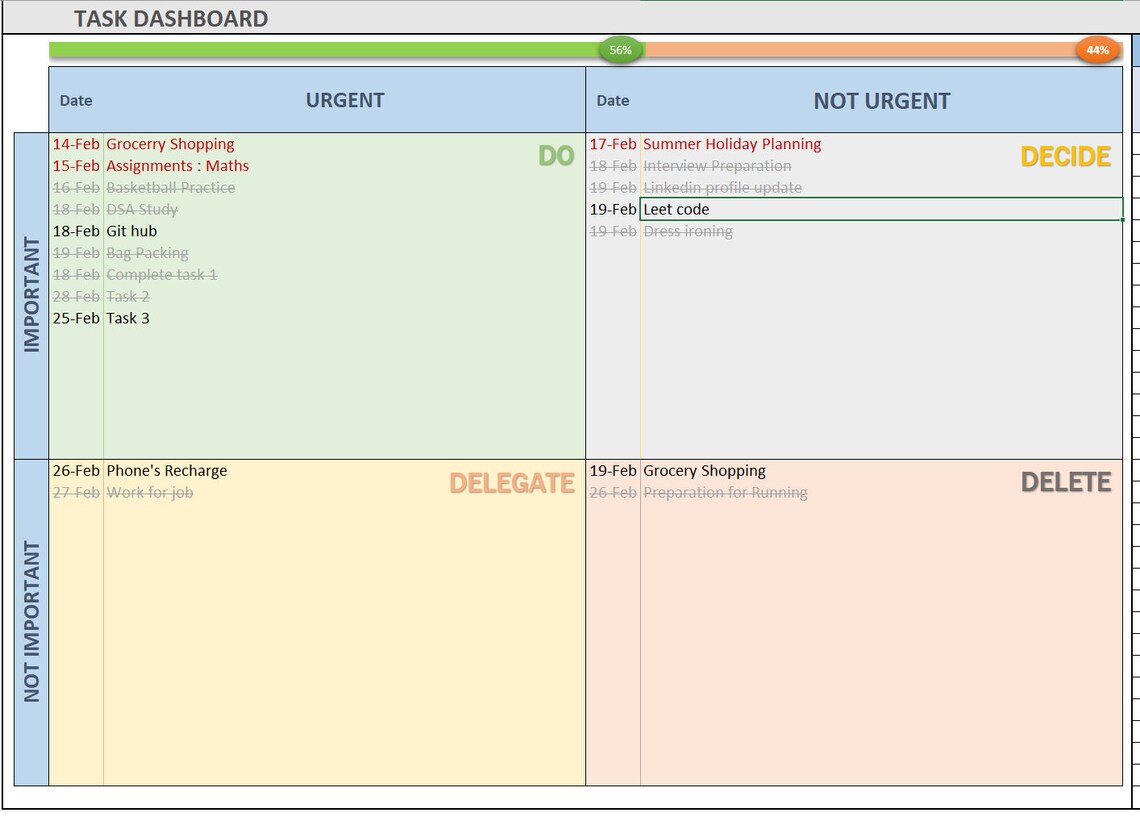Select the DECIDE quadrant label
Viewport: 1140px width, 821px height.
(x=1066, y=156)
